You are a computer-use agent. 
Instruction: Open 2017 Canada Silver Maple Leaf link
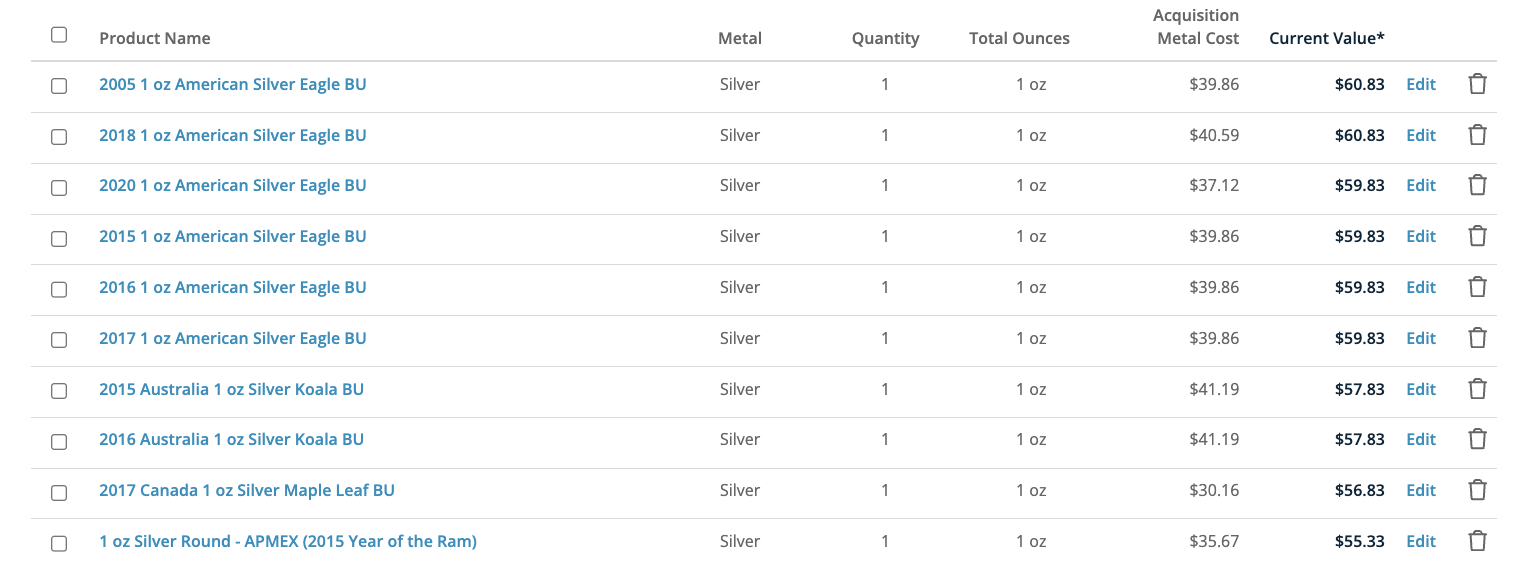247,490
